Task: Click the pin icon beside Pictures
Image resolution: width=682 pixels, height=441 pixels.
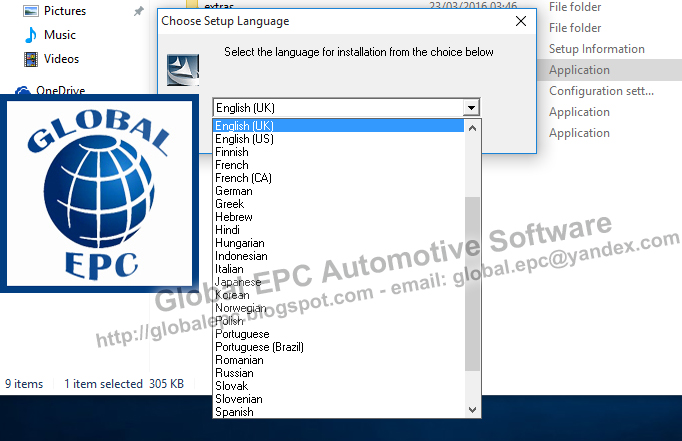Action: 138,11
